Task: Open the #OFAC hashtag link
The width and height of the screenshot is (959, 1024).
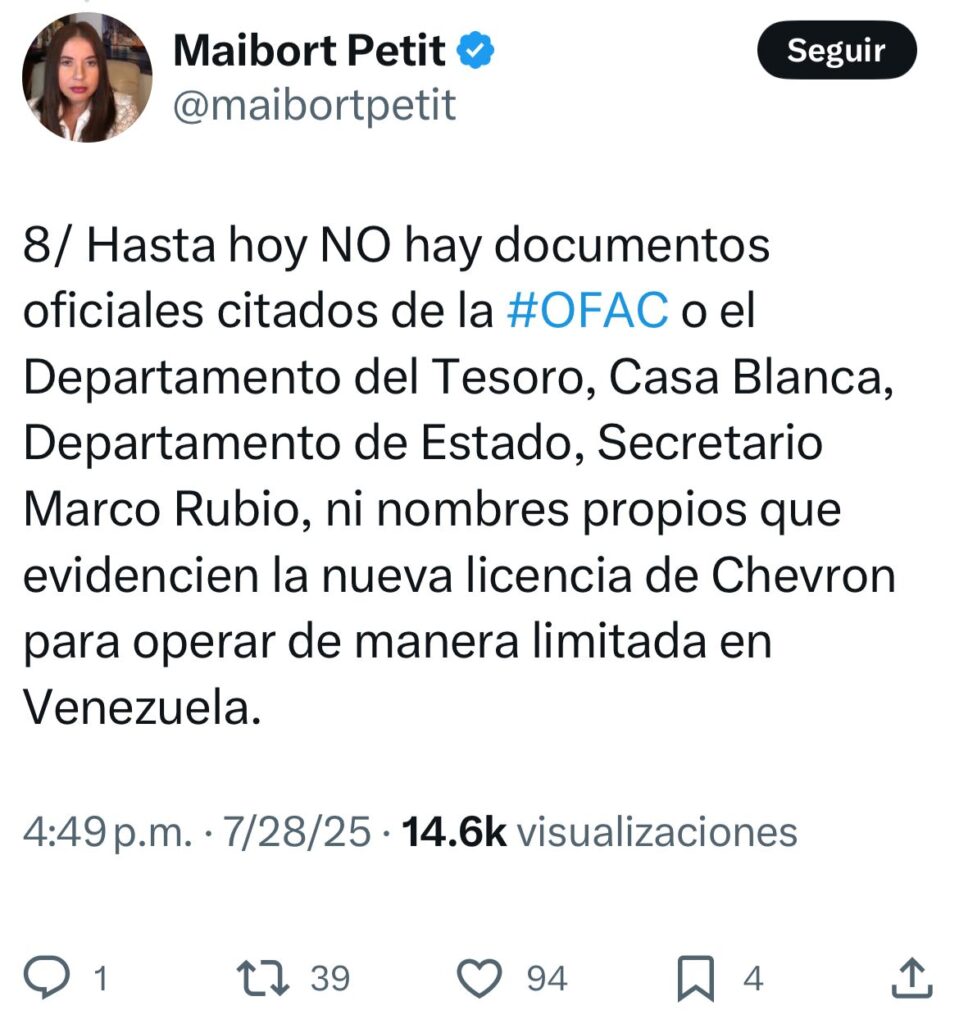Action: click(x=588, y=310)
